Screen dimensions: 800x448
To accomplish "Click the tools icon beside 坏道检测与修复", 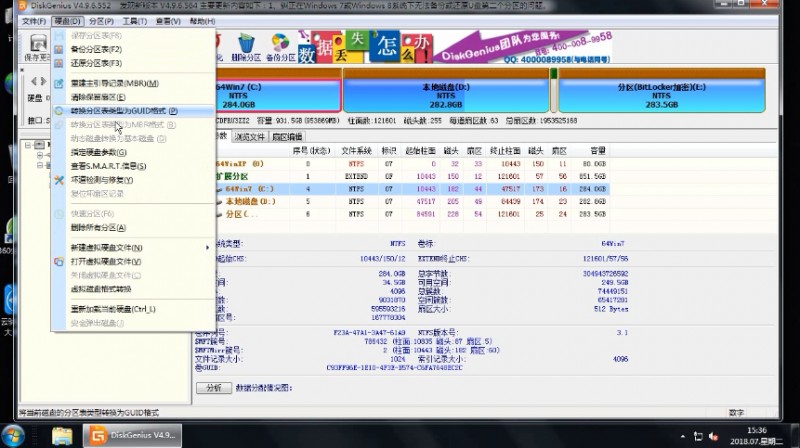I will point(59,180).
